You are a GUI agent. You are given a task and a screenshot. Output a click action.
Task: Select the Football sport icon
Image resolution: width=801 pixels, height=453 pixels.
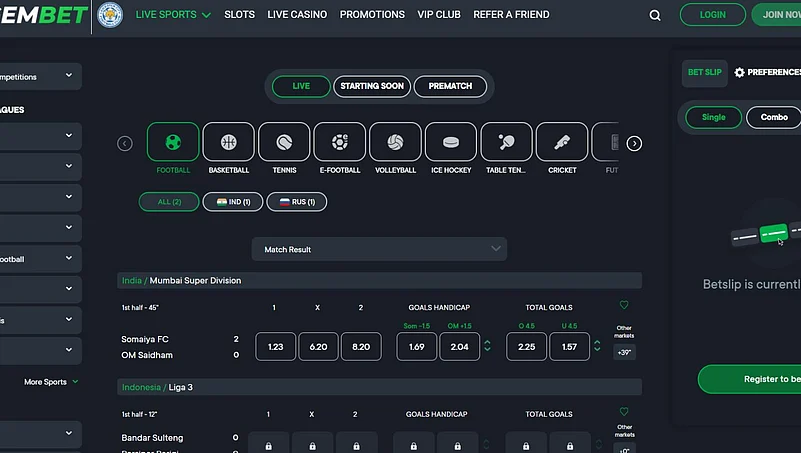173,142
